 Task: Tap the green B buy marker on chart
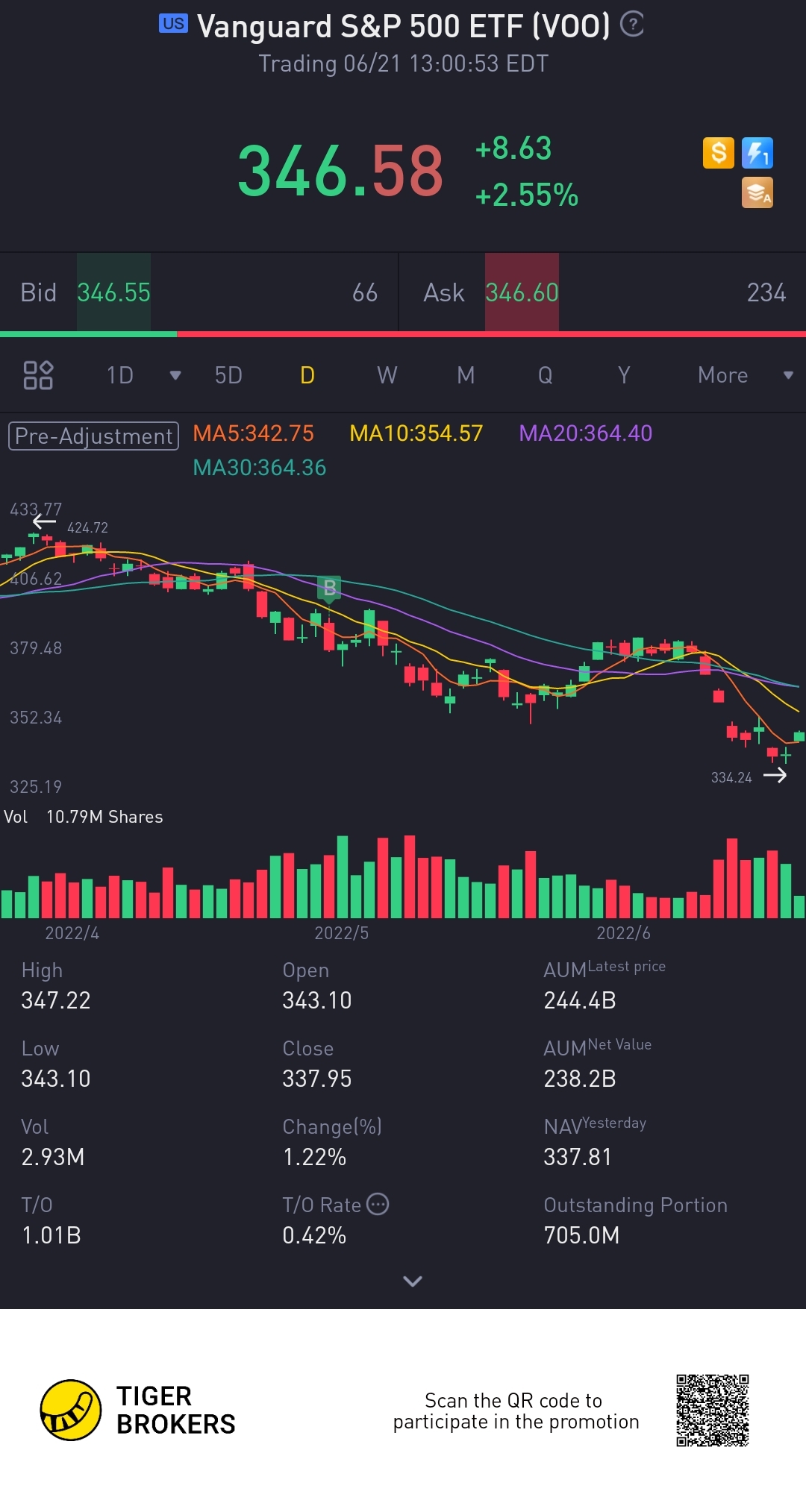(329, 589)
